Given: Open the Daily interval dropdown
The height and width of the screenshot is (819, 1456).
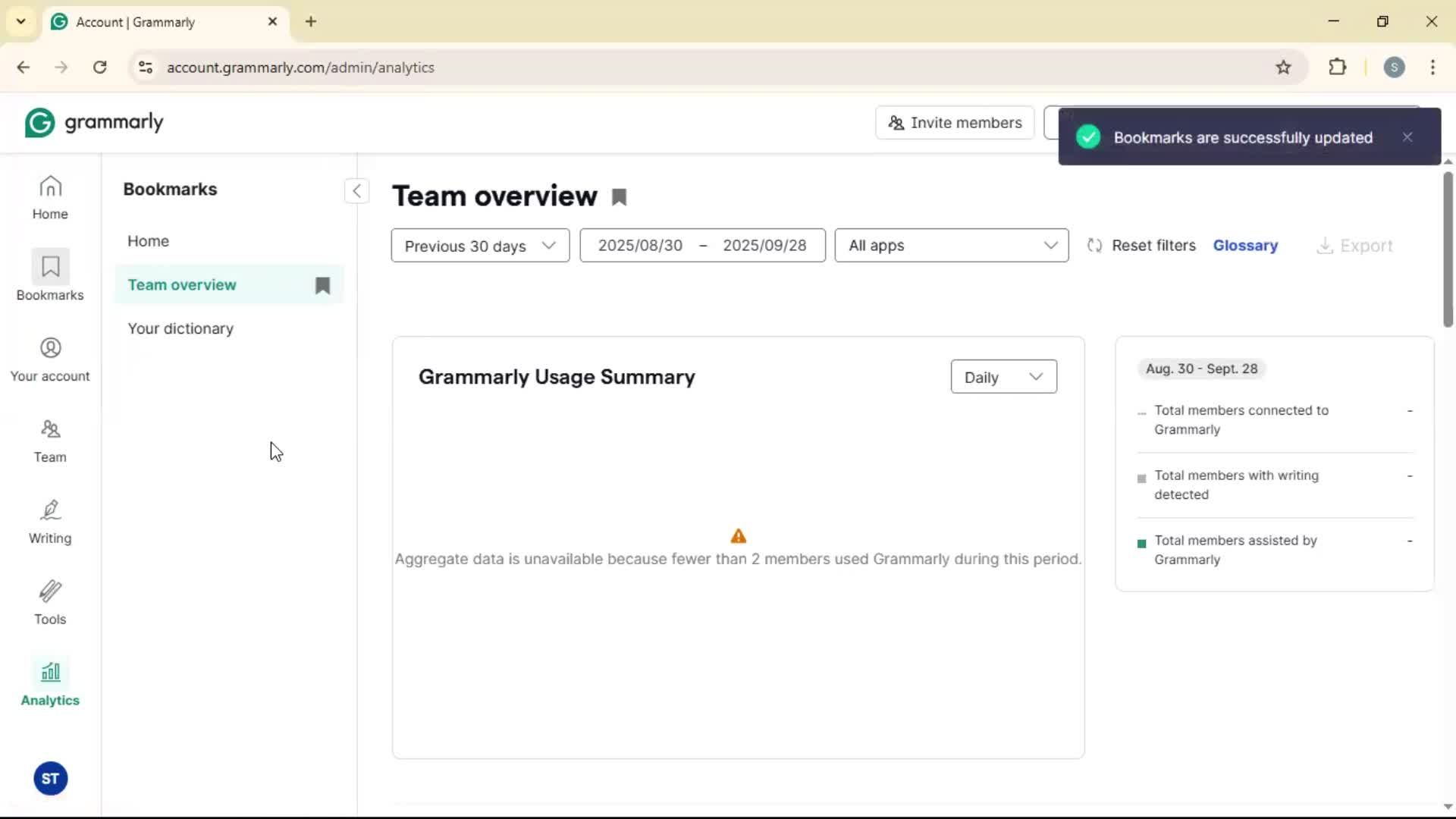Looking at the screenshot, I should click(x=1003, y=377).
